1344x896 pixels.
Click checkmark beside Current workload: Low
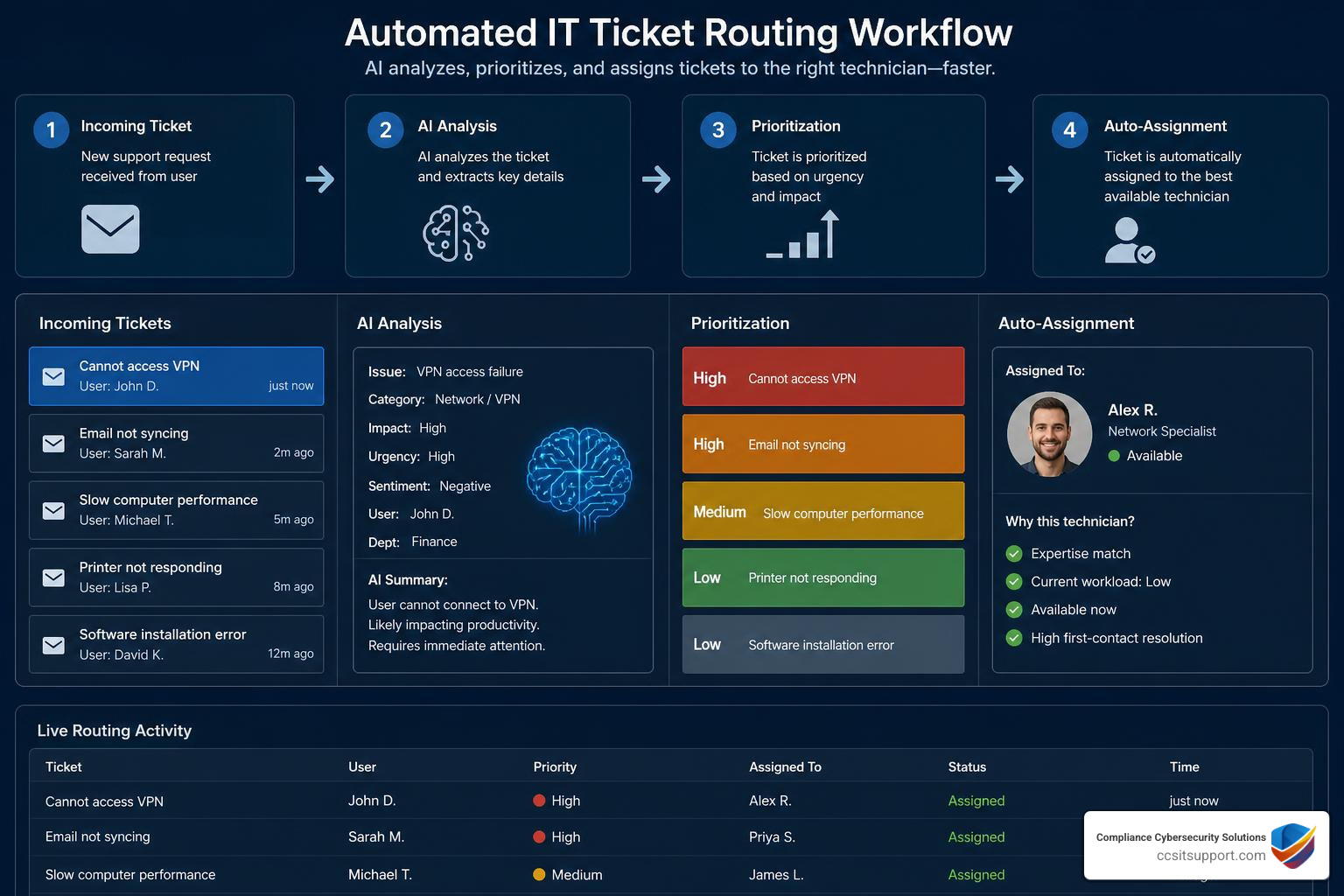(x=1014, y=582)
